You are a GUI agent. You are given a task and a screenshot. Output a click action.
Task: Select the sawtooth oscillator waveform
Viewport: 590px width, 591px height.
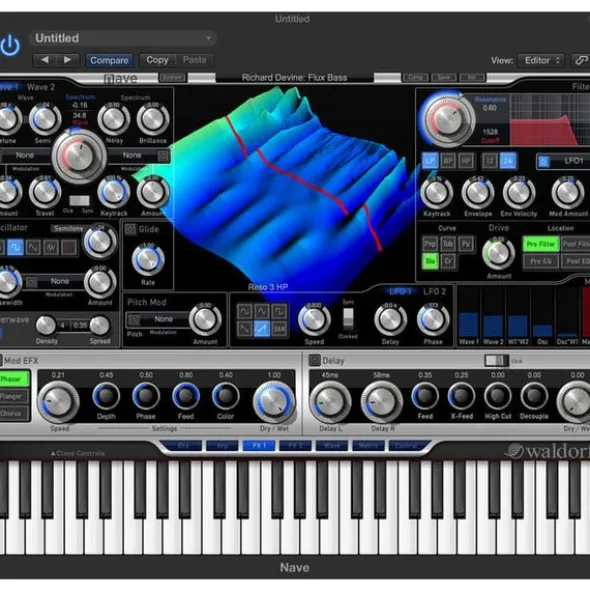[33, 248]
